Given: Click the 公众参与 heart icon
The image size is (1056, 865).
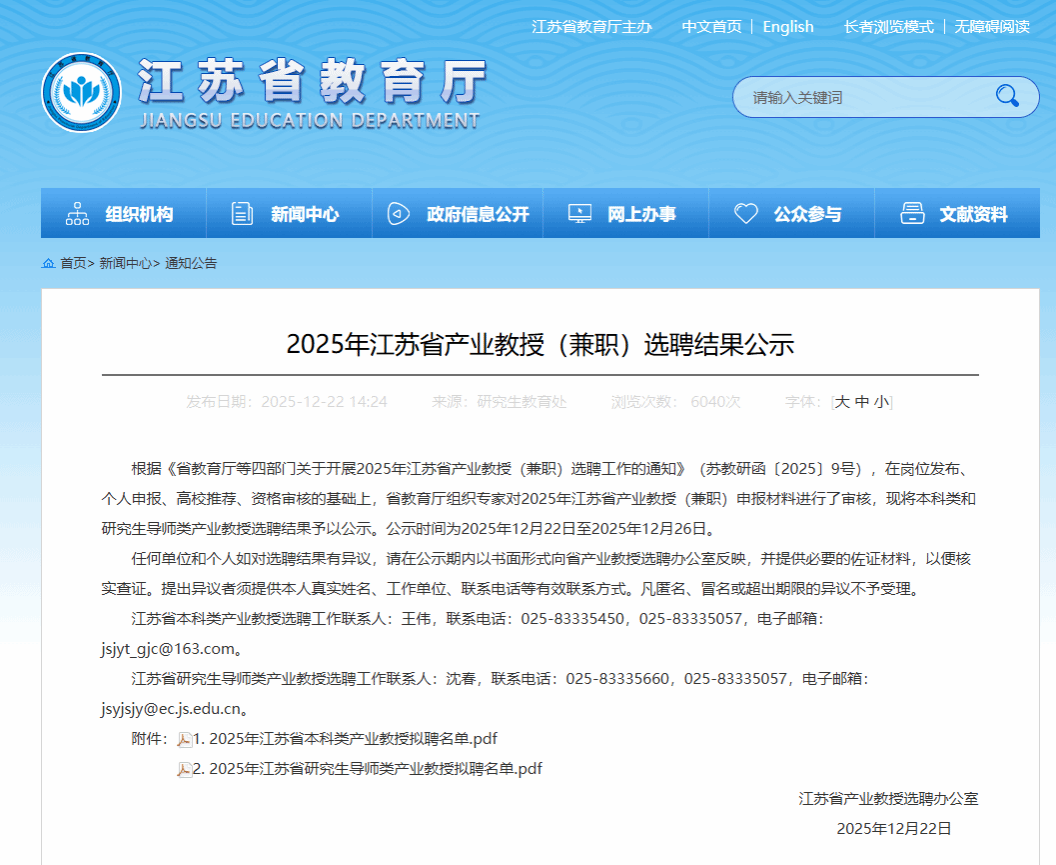Looking at the screenshot, I should (x=745, y=214).
